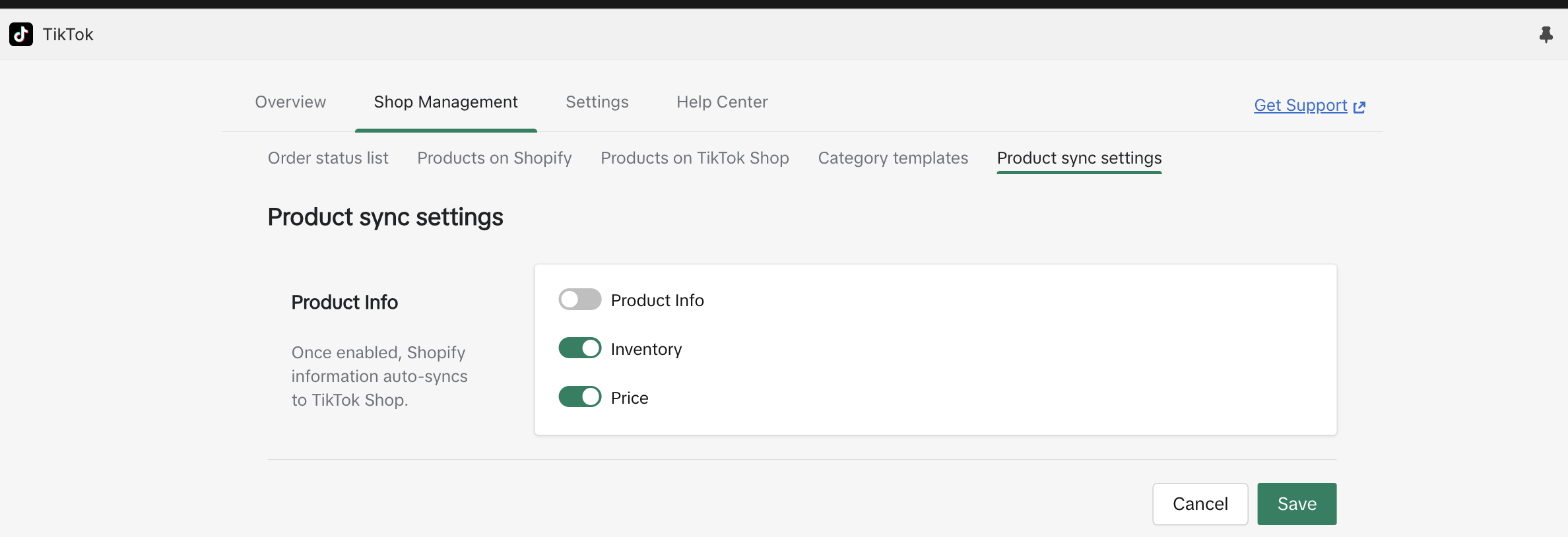Save the product sync settings

click(x=1296, y=504)
